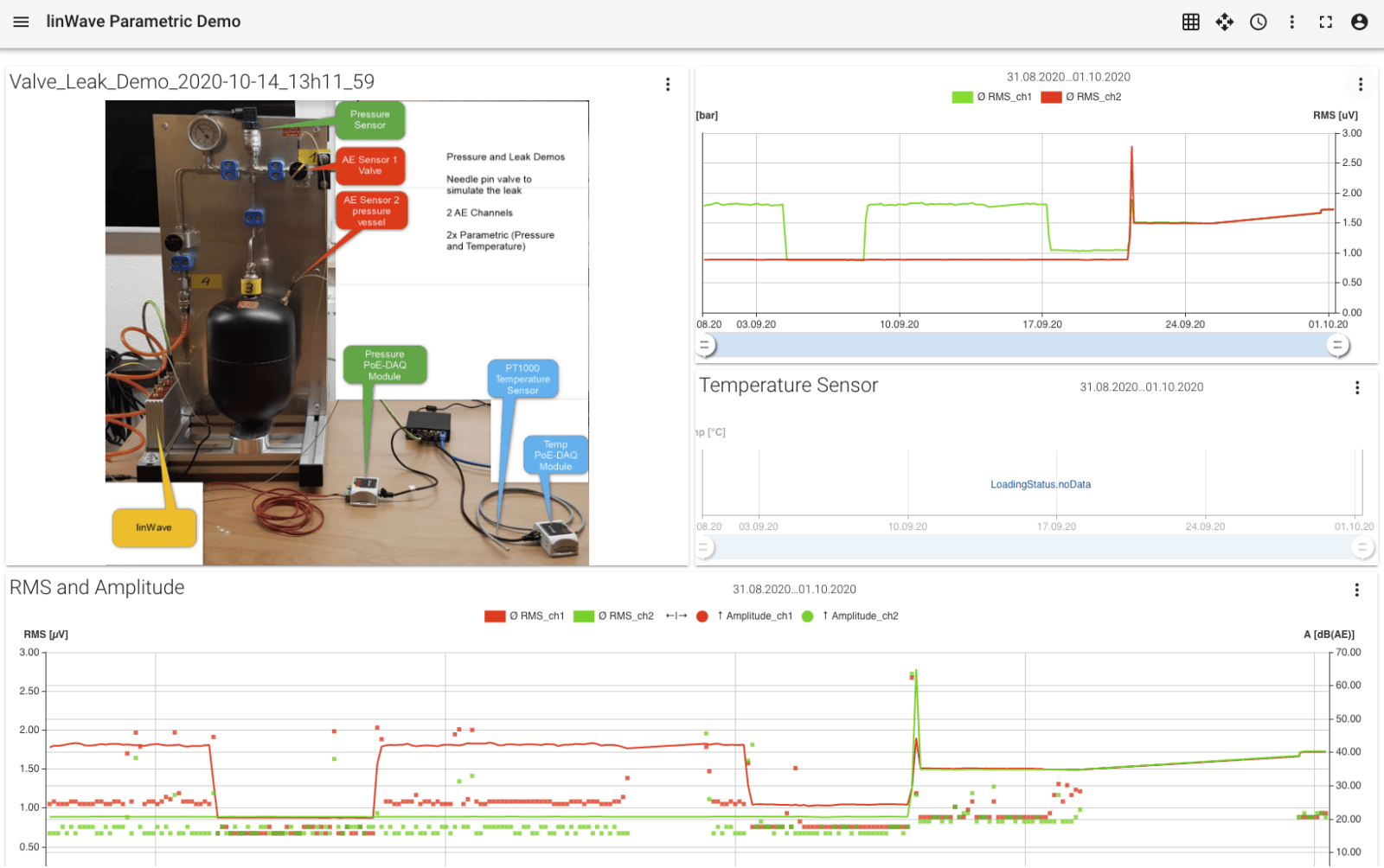
Task: Click the 'Pressure and Leak Demos' text
Action: click(x=505, y=157)
